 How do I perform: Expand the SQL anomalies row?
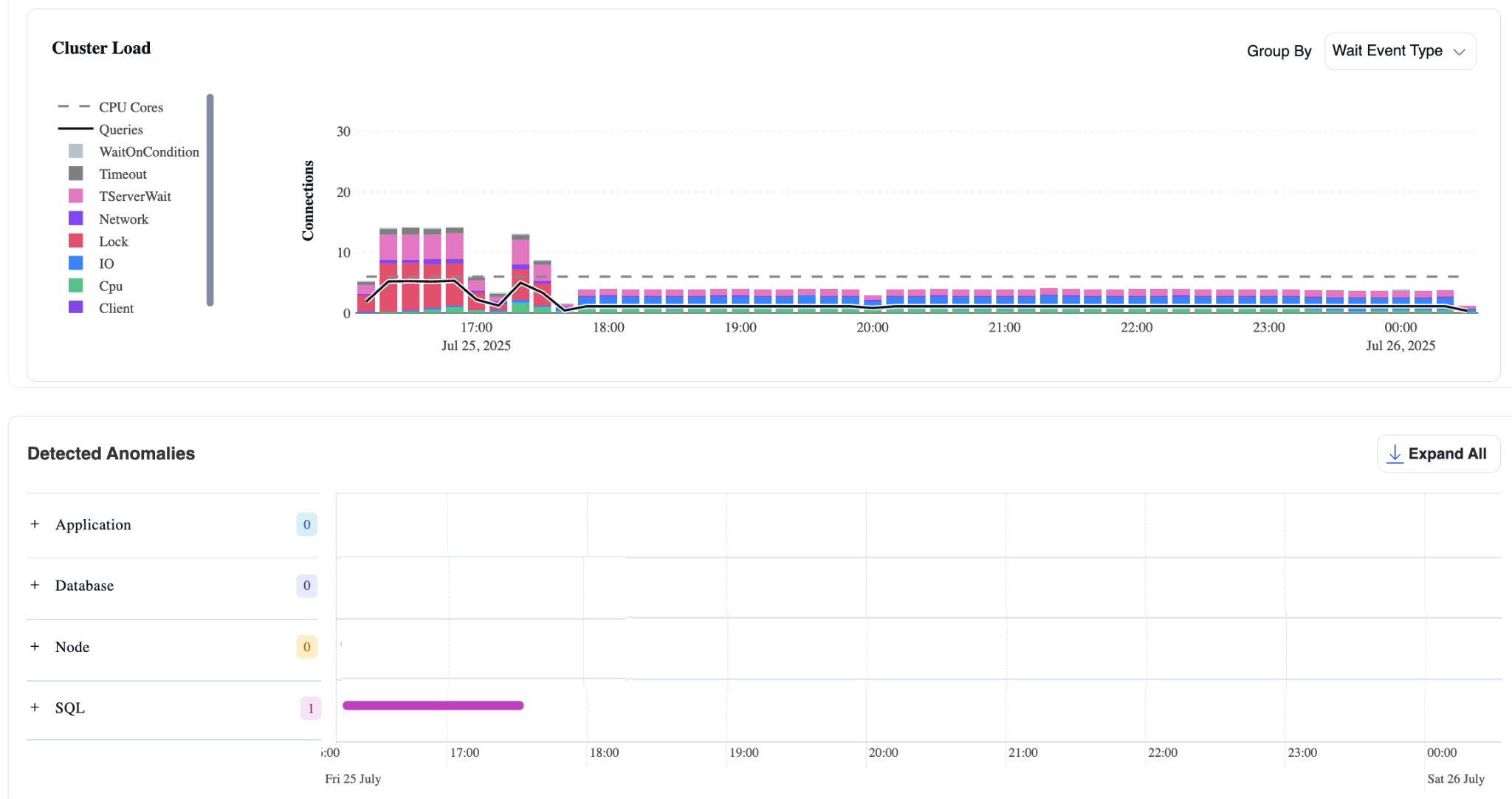pos(35,707)
